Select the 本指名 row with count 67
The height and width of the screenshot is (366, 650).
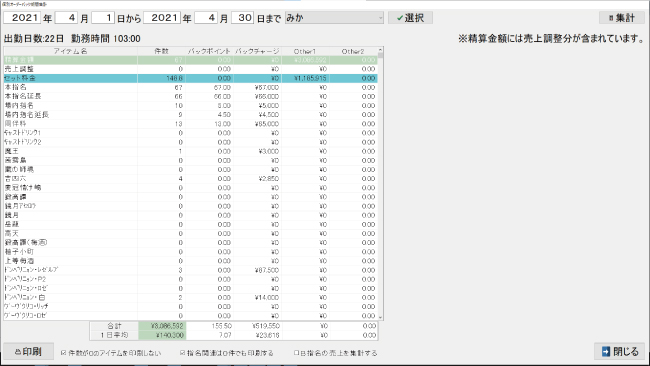pos(191,87)
